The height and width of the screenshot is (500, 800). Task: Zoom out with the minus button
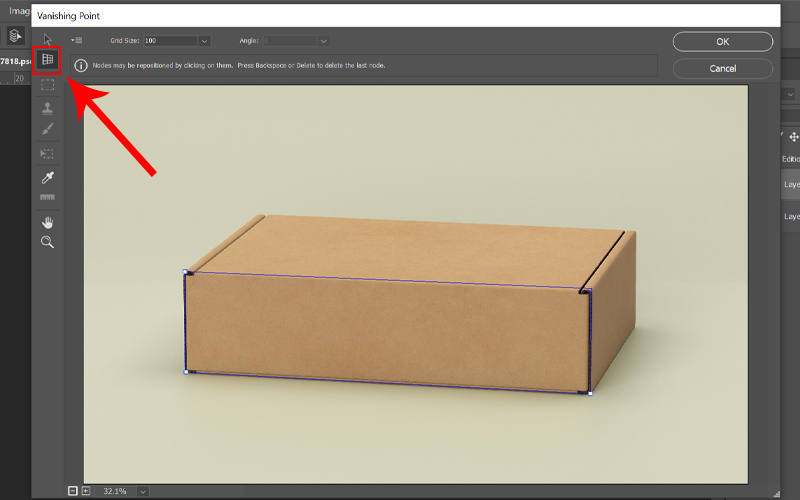(x=72, y=491)
